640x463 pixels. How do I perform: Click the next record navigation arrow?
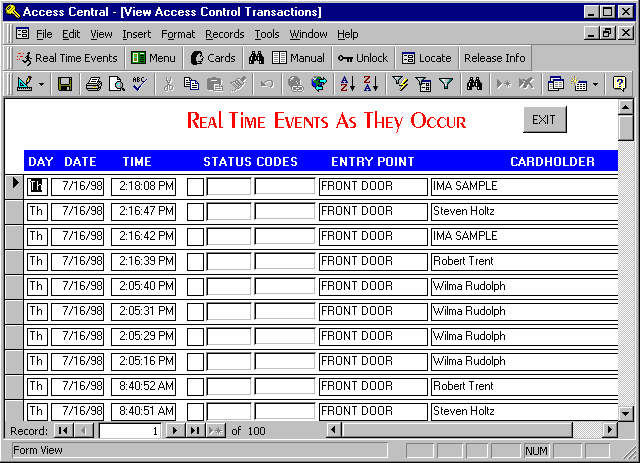click(x=174, y=430)
